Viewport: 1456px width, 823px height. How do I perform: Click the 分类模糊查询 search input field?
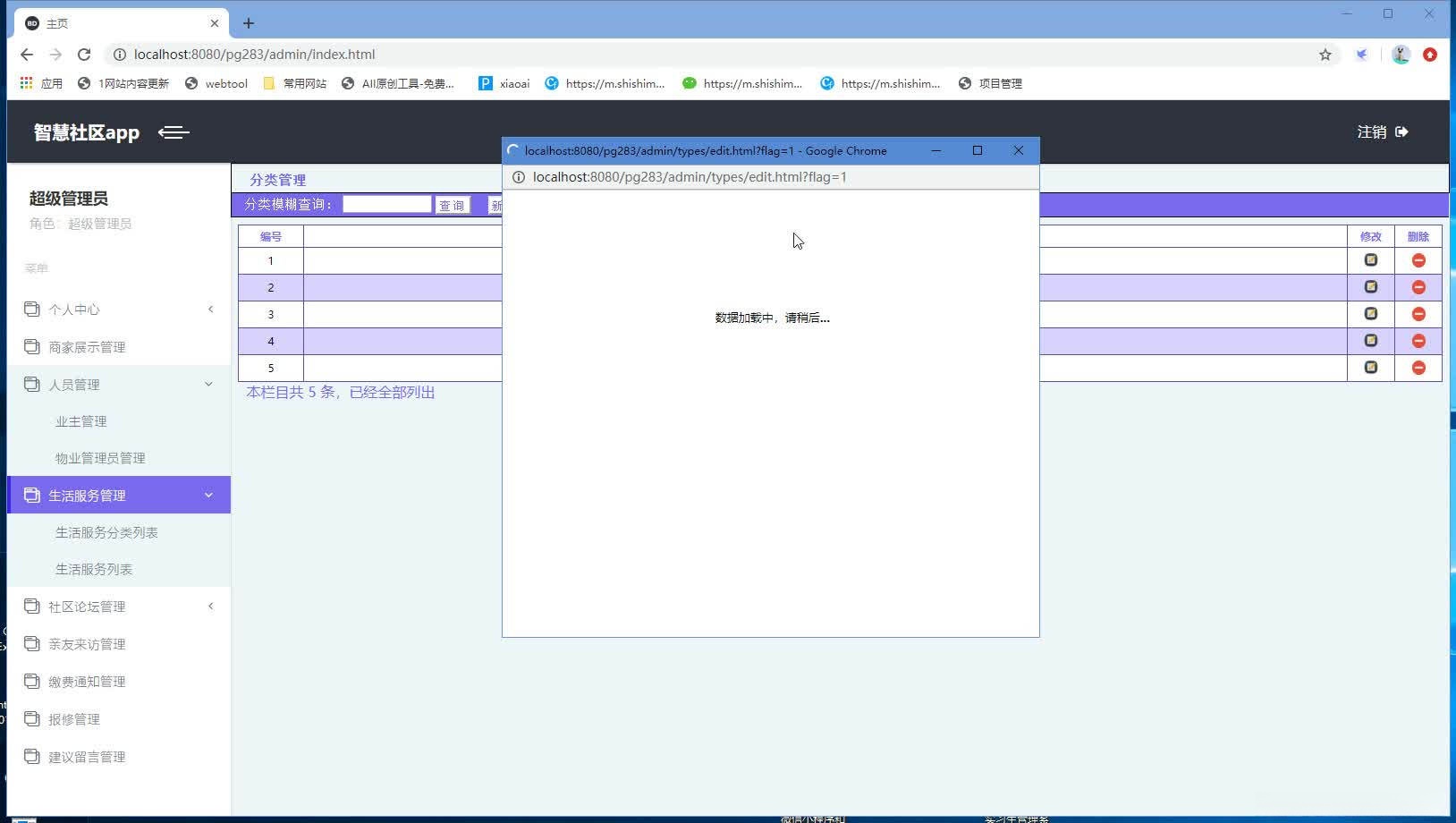387,205
